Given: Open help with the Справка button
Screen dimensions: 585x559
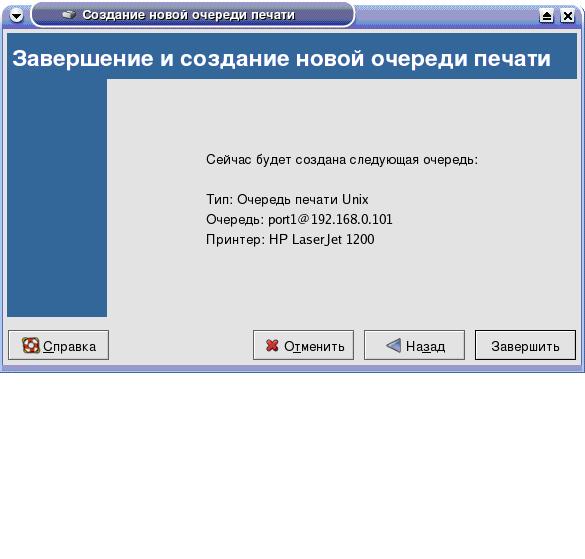Looking at the screenshot, I should (59, 345).
